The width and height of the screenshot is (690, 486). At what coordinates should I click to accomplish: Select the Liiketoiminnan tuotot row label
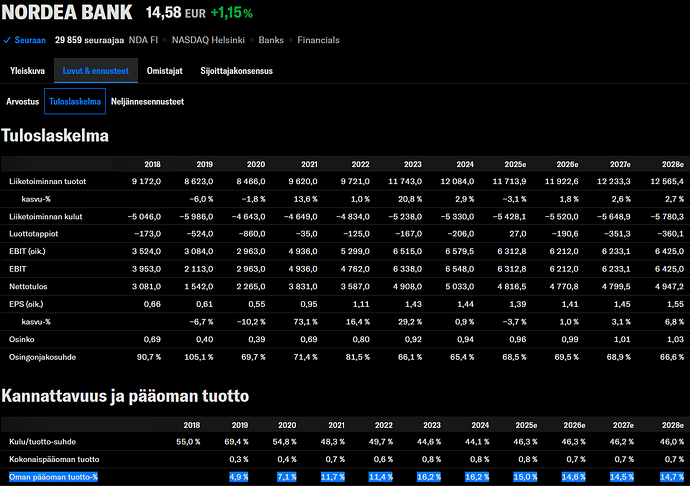(x=48, y=181)
